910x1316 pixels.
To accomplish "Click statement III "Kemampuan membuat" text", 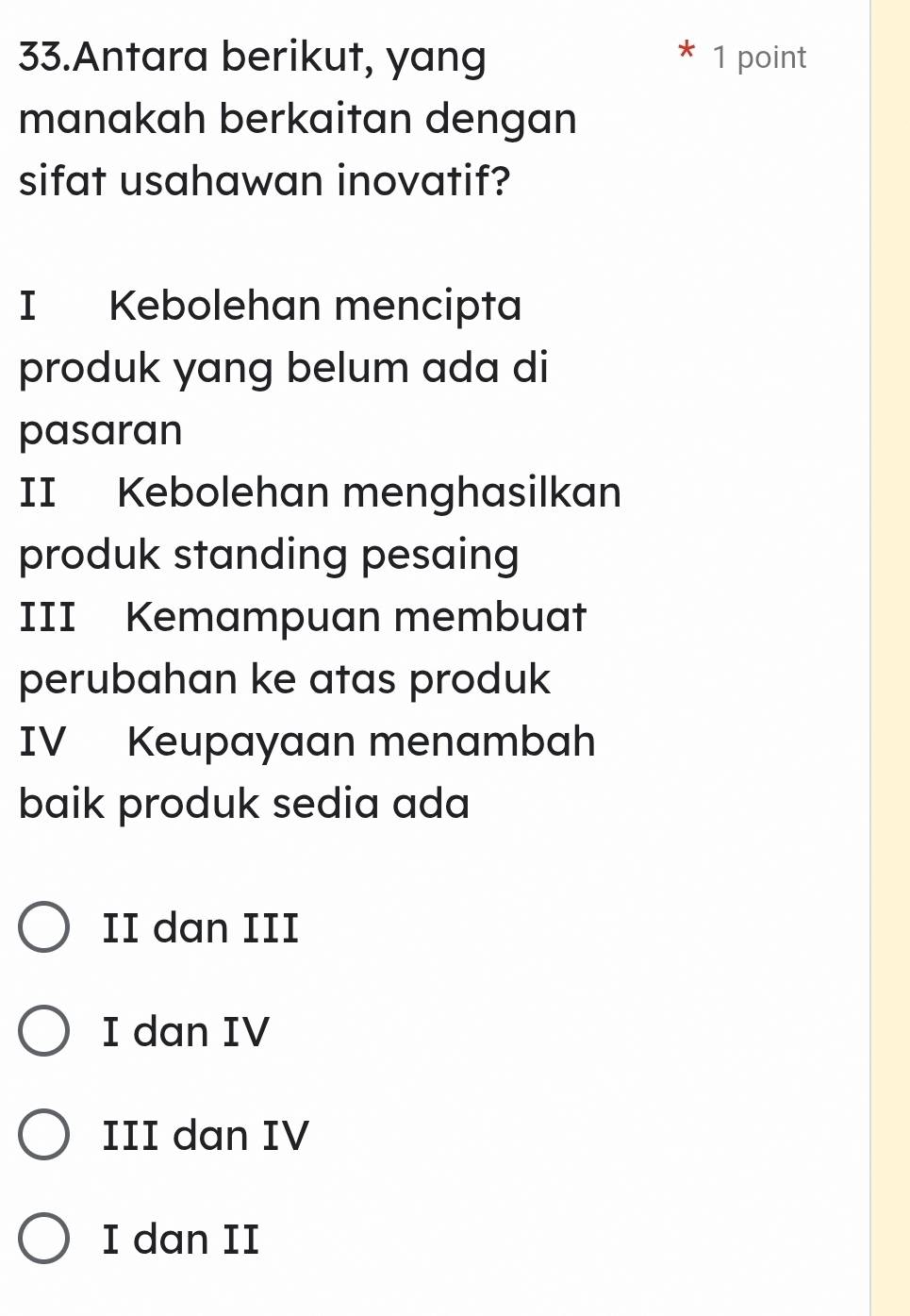I will [x=356, y=617].
